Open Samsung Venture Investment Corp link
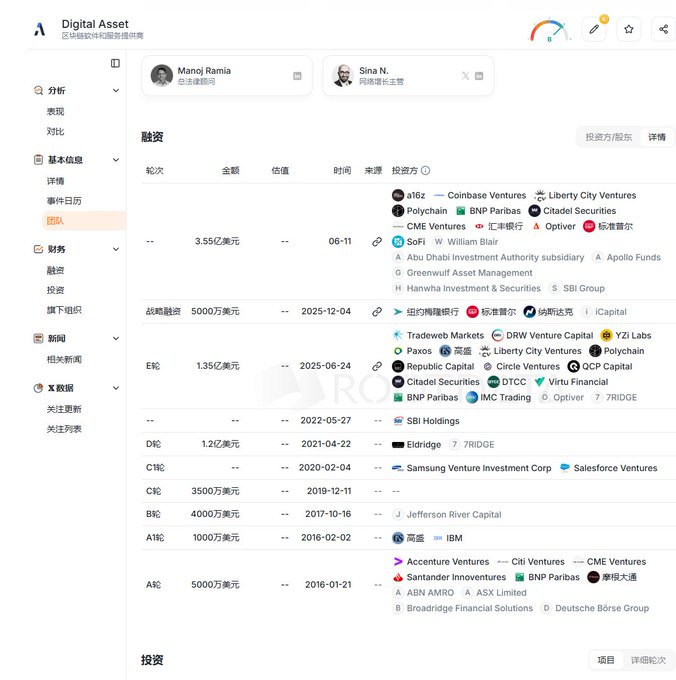Image resolution: width=676 pixels, height=680 pixels. tap(471, 468)
